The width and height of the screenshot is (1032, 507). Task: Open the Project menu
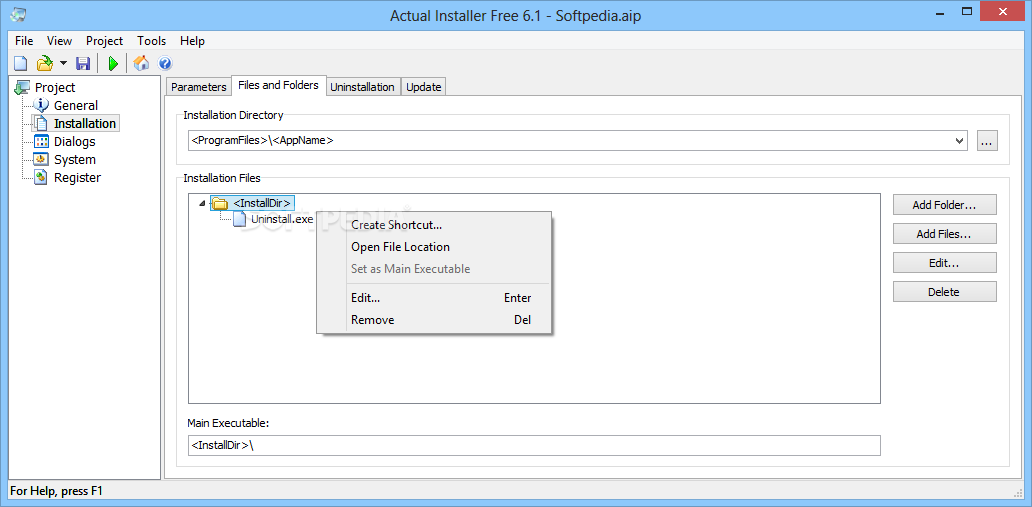pos(105,41)
